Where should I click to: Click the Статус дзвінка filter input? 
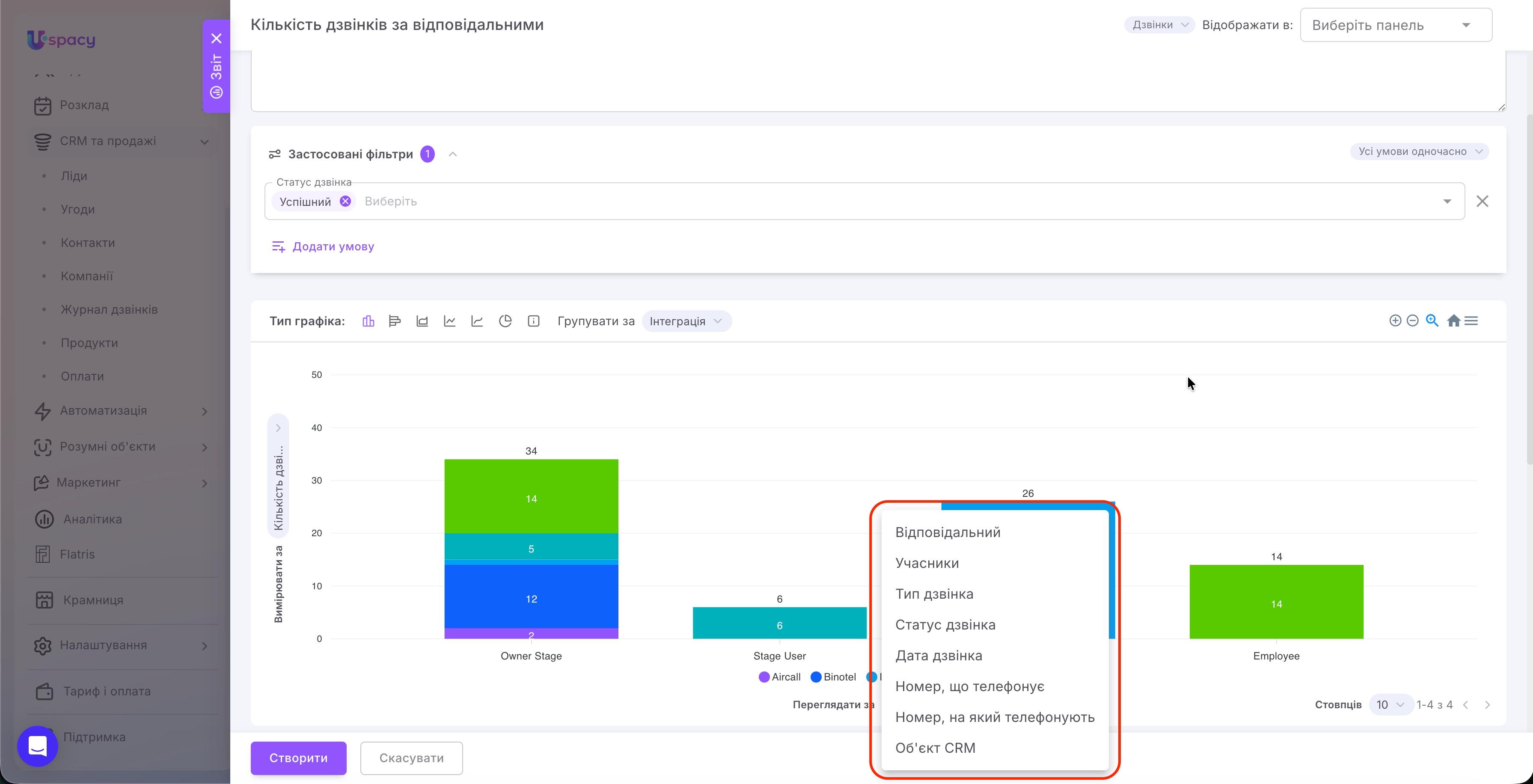tap(865, 201)
